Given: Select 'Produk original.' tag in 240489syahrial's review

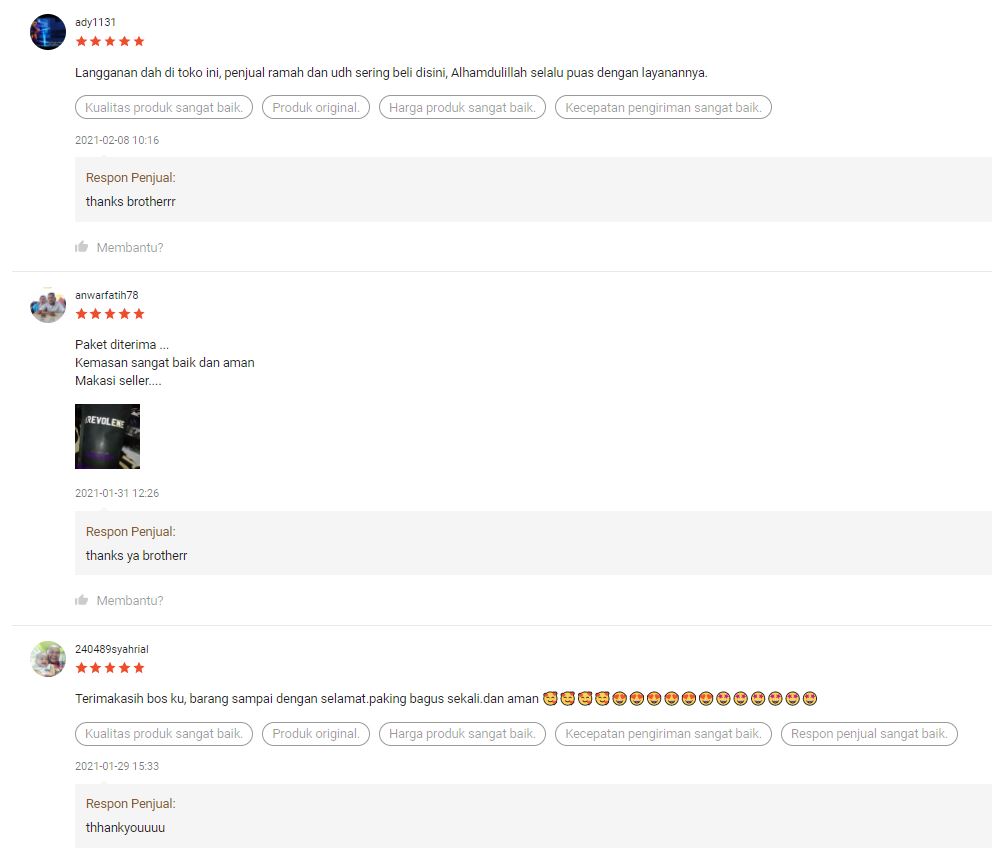Looking at the screenshot, I should [x=316, y=734].
